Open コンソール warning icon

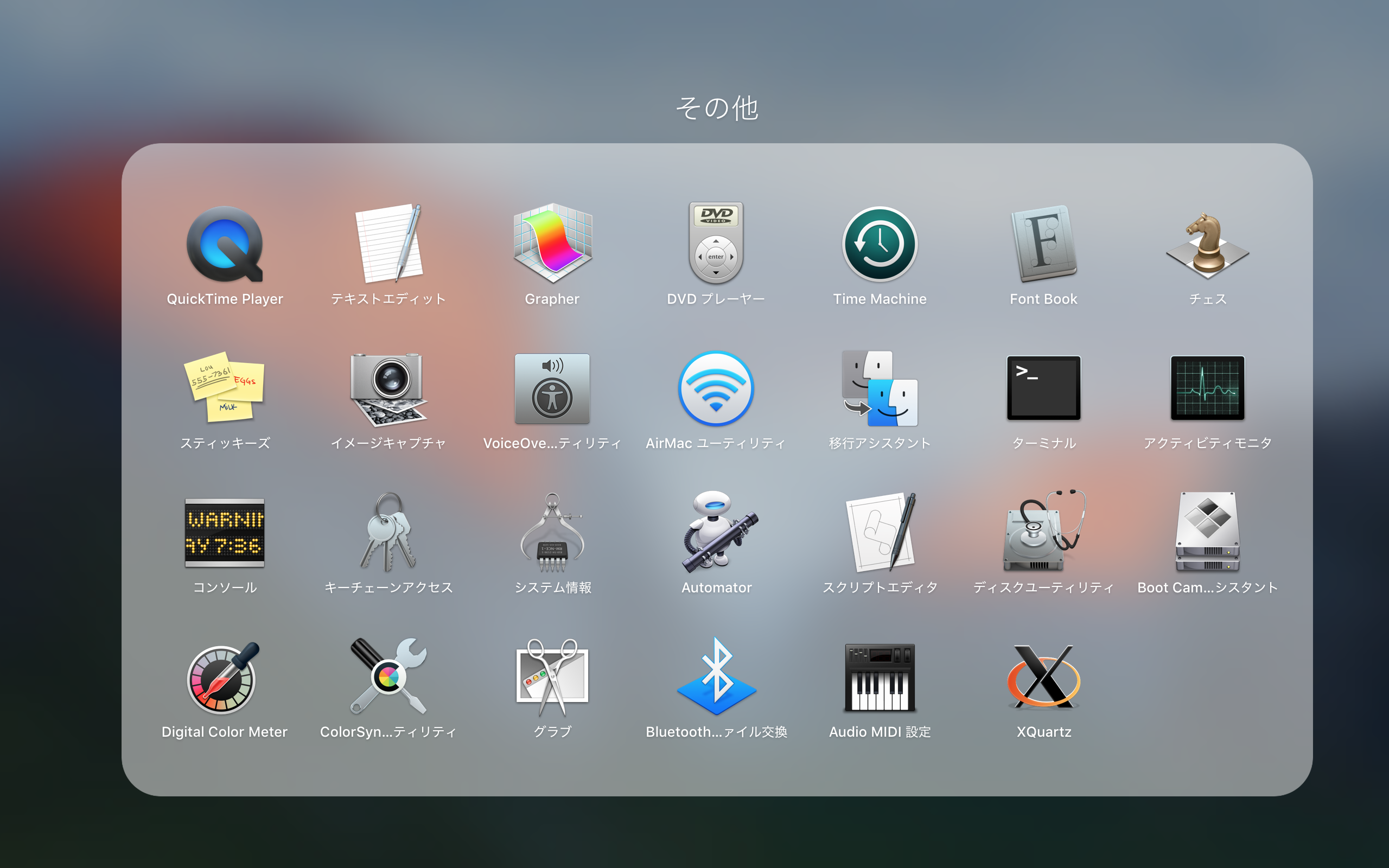coord(225,533)
